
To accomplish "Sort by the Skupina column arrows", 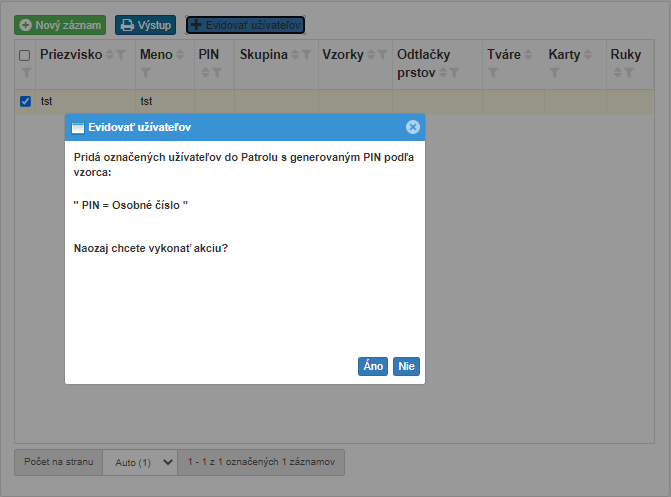I will 295,54.
